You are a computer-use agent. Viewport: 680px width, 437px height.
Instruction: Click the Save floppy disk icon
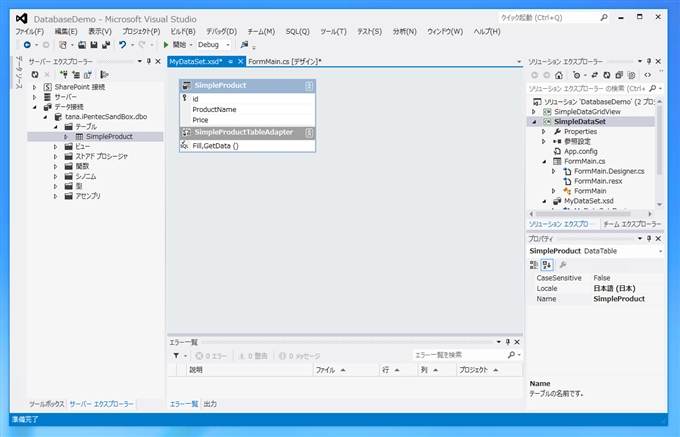pyautogui.click(x=94, y=45)
